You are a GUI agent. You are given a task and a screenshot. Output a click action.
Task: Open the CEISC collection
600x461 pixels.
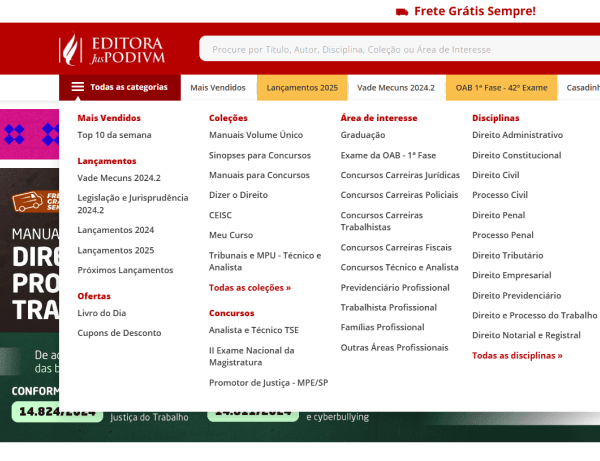tap(220, 215)
